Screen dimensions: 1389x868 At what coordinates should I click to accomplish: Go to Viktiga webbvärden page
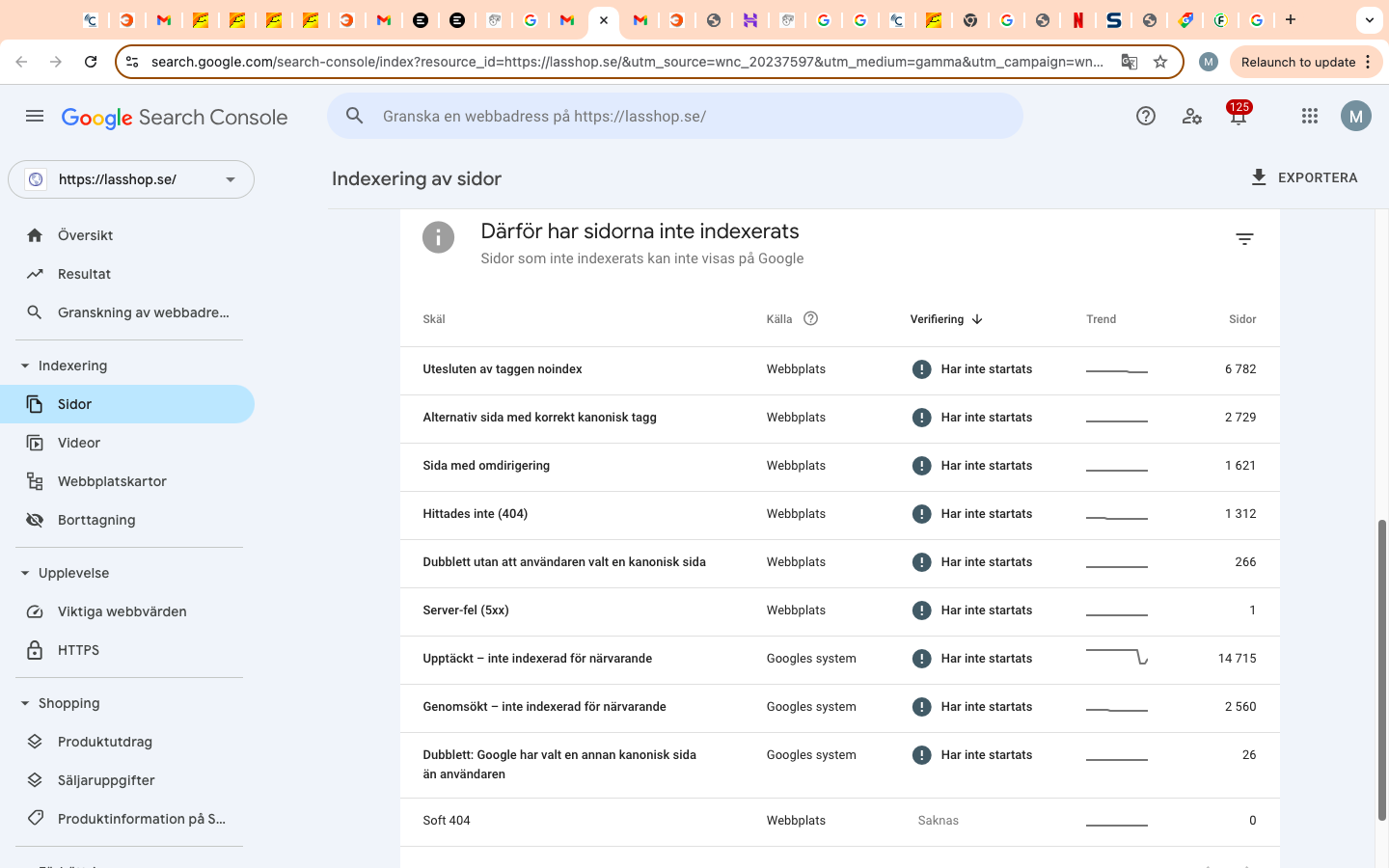(x=122, y=611)
